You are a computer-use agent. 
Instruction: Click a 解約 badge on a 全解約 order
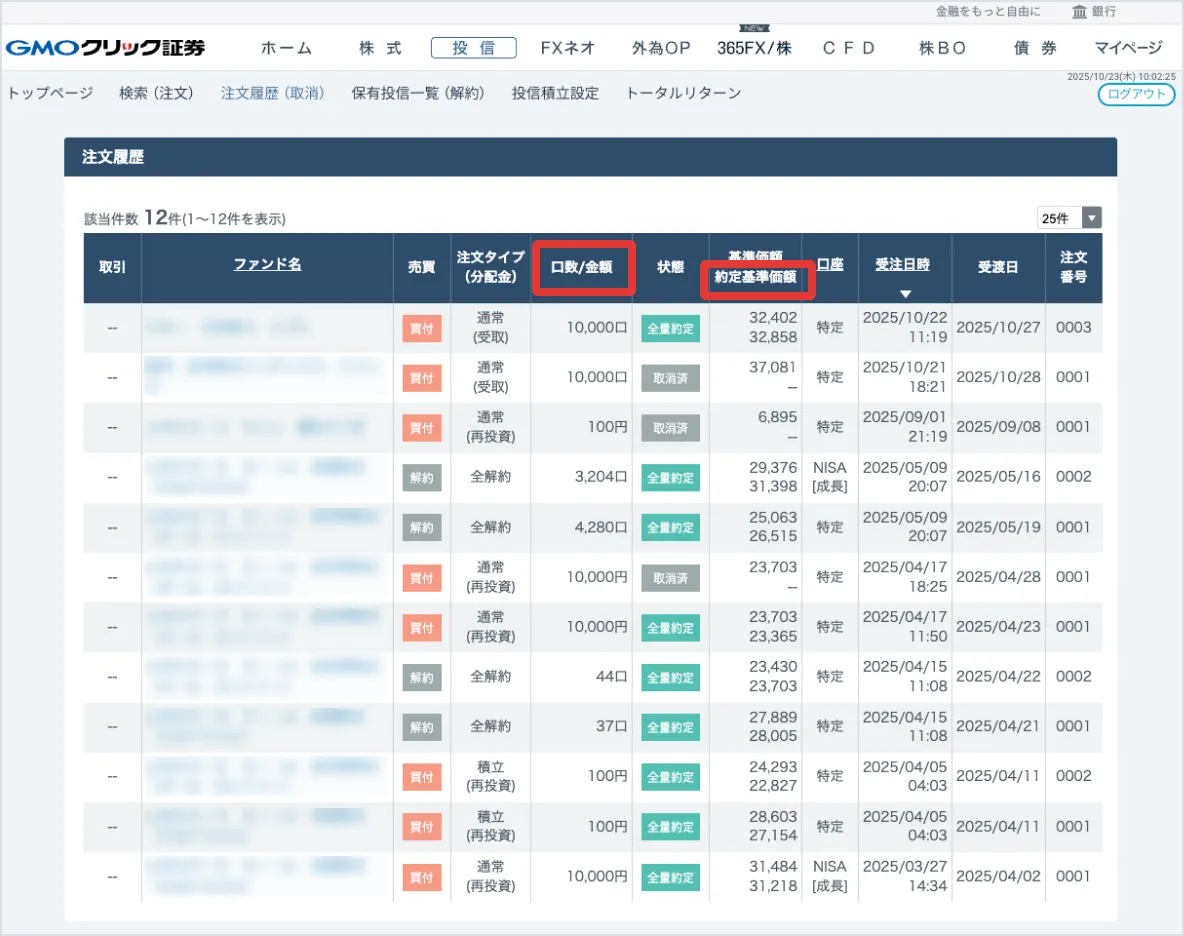pyautogui.click(x=421, y=477)
